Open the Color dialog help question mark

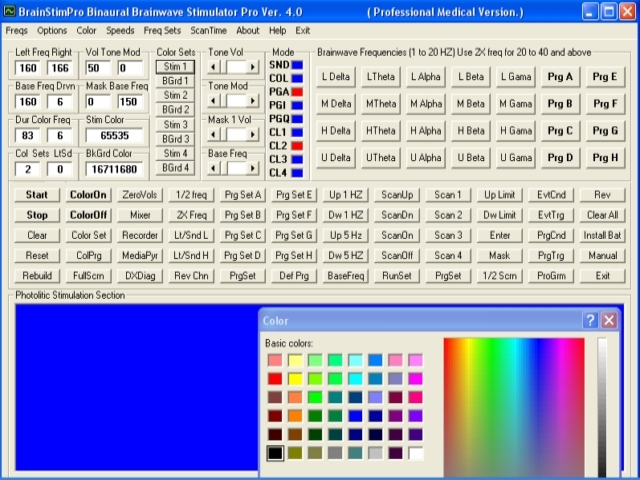click(590, 320)
